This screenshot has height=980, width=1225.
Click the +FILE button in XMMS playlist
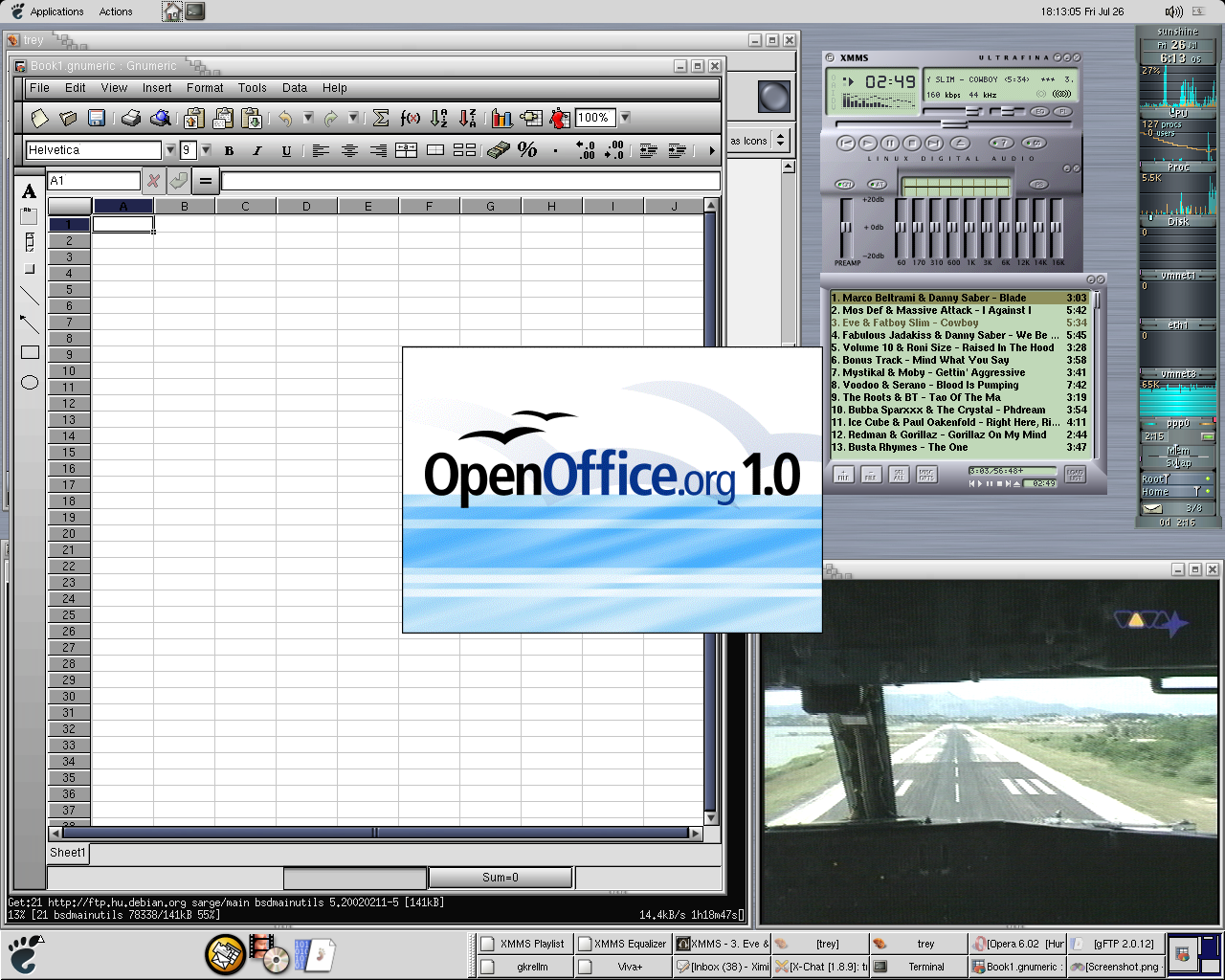(843, 475)
